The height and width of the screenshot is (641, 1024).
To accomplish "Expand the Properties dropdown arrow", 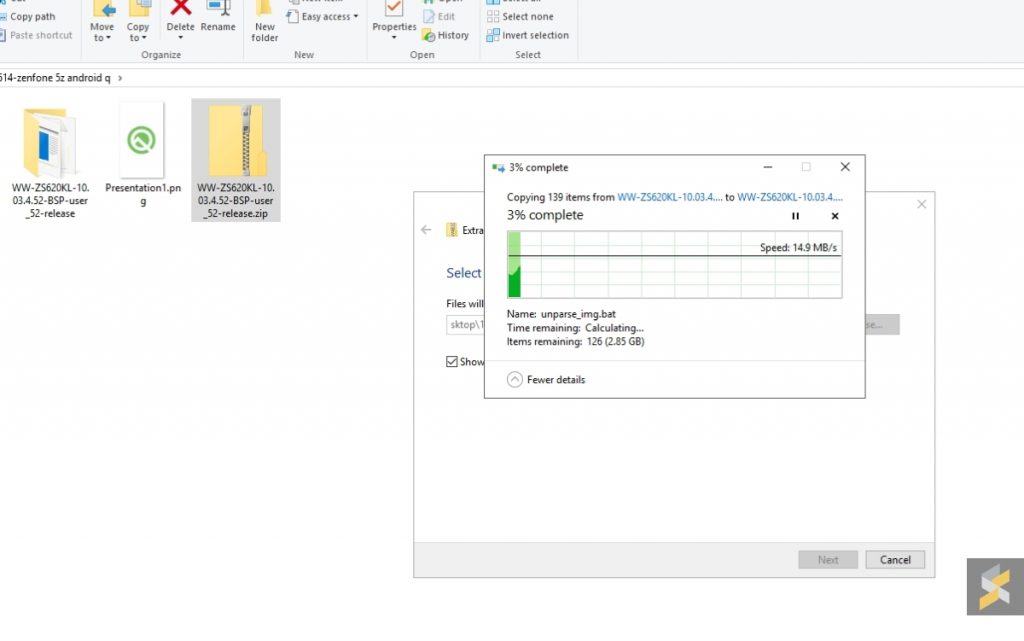I will (x=394, y=38).
